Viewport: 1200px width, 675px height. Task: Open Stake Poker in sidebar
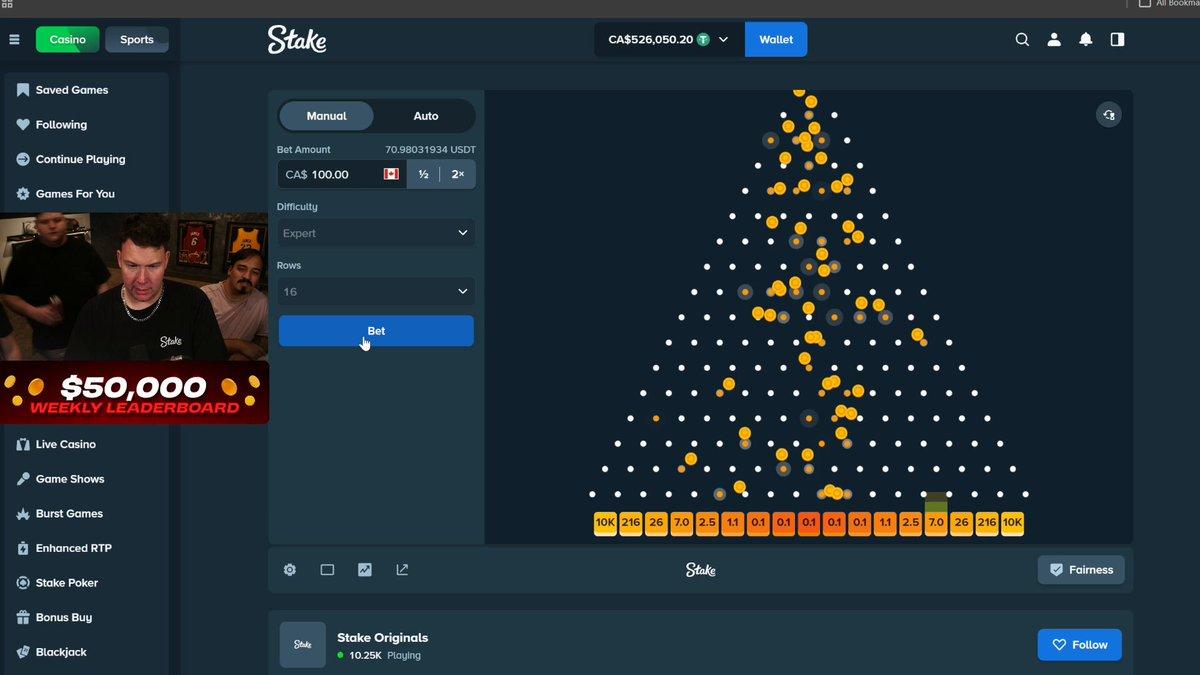tap(86, 583)
